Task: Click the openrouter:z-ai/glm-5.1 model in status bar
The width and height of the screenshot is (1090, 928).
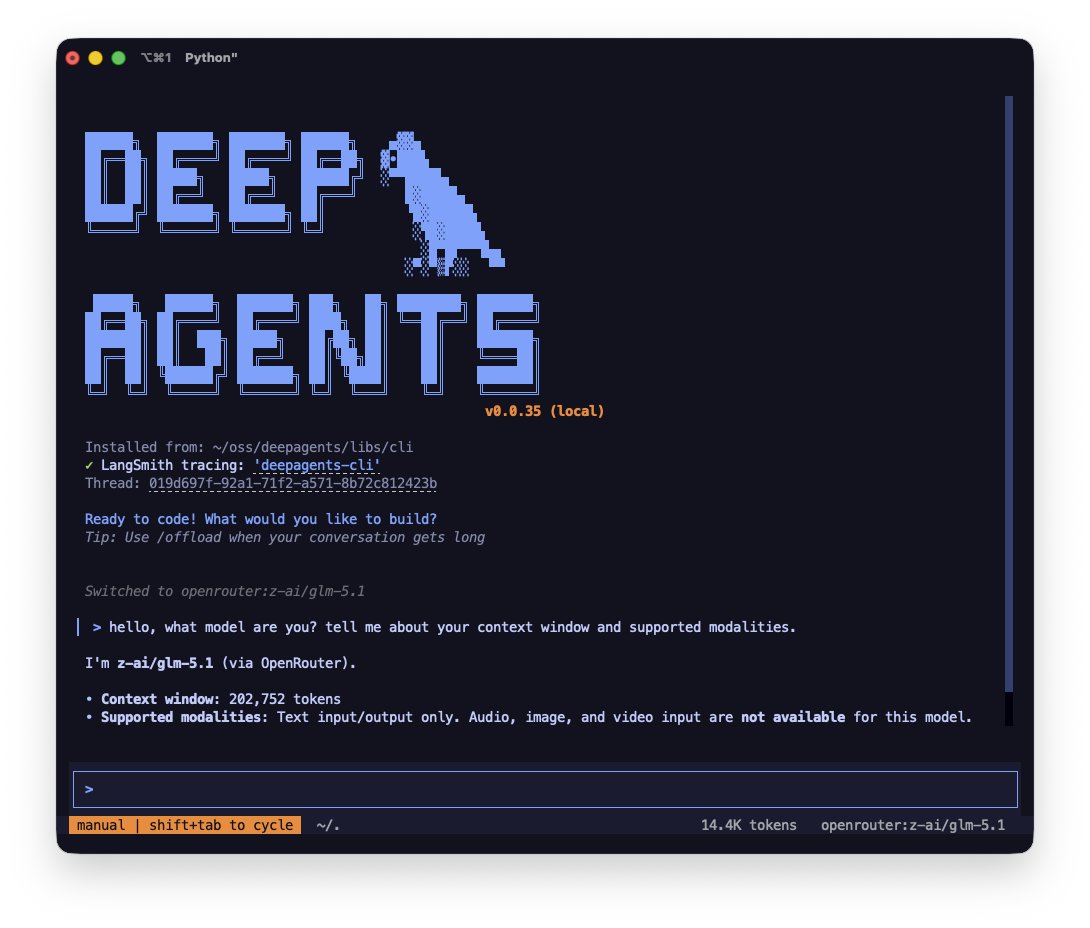Action: pyautogui.click(x=913, y=825)
